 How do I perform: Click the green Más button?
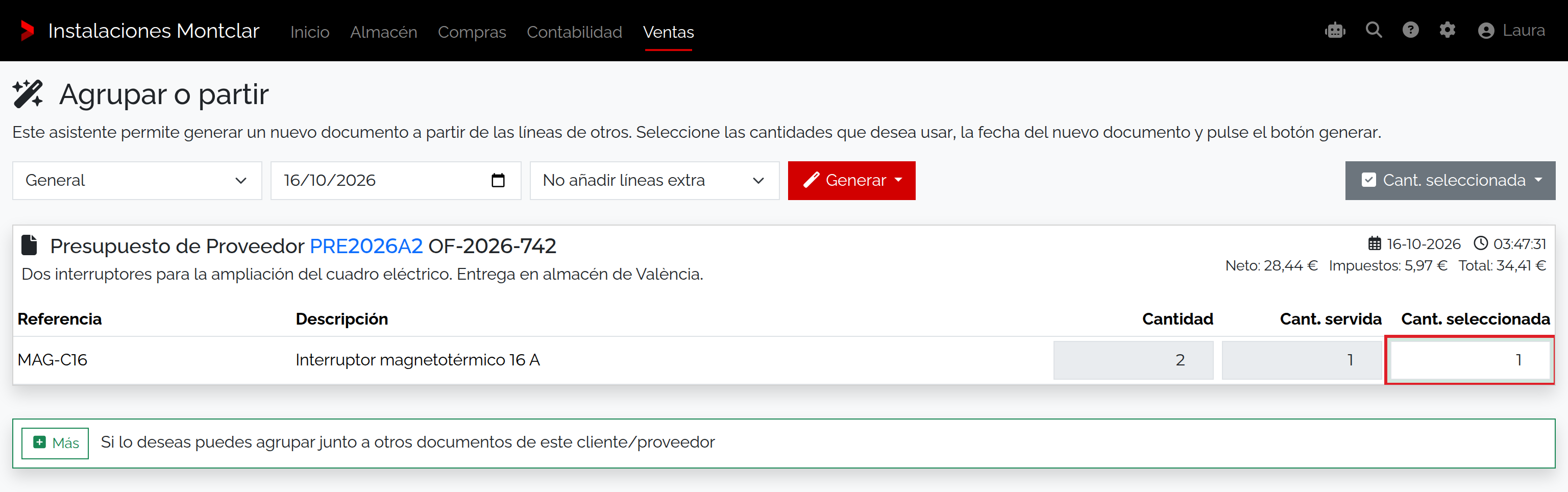56,442
